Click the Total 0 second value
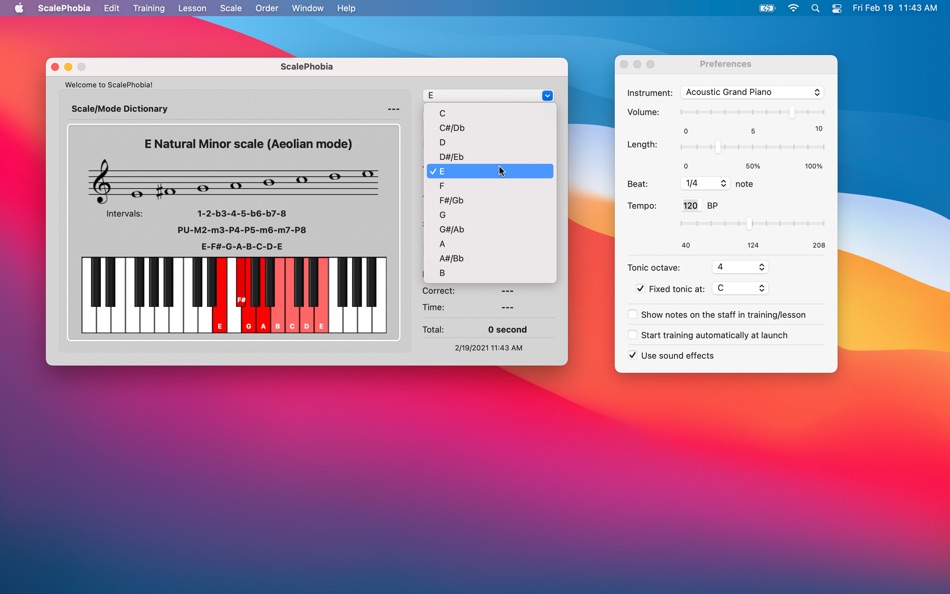Screen dimensions: 950x594 [507, 330]
